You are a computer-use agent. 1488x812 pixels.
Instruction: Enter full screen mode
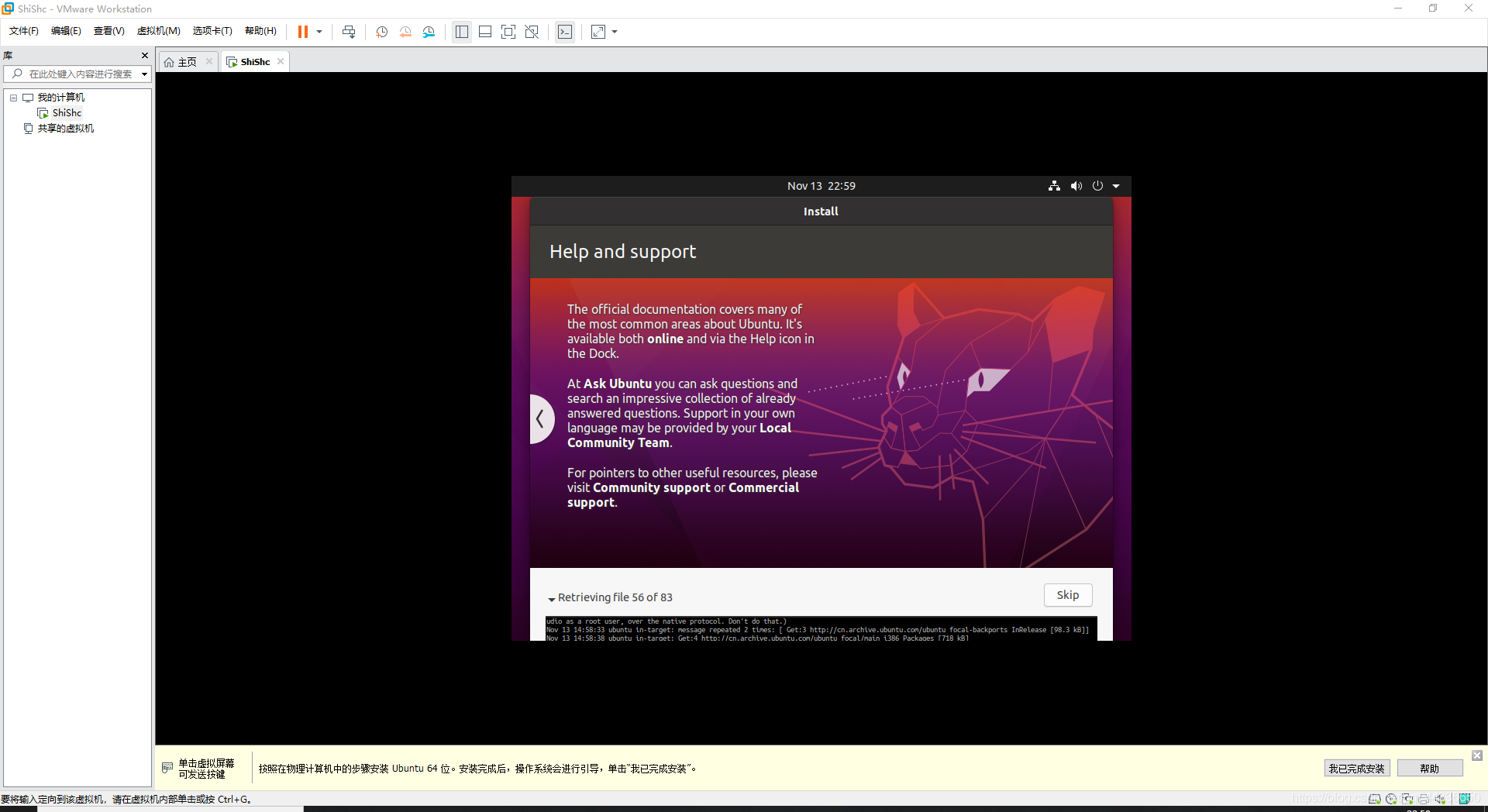(508, 32)
